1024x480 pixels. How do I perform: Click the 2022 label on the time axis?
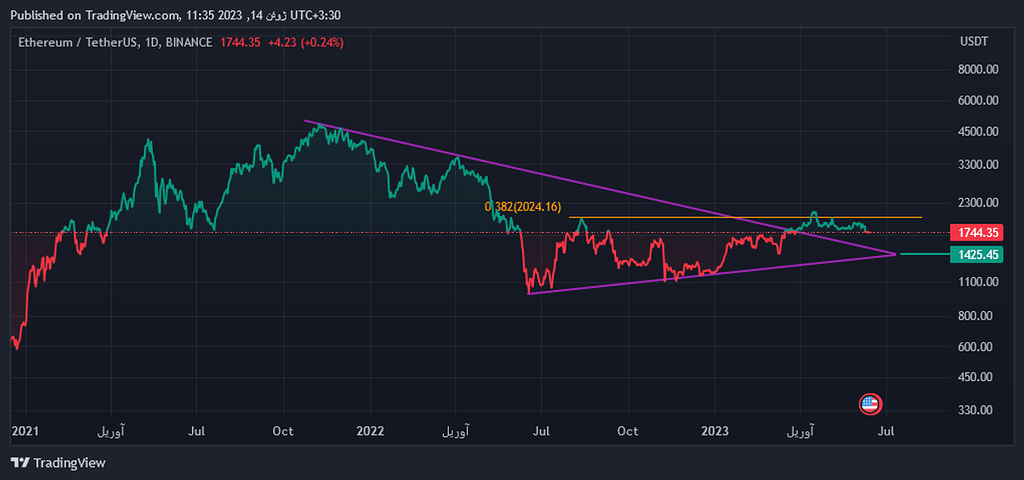(370, 431)
